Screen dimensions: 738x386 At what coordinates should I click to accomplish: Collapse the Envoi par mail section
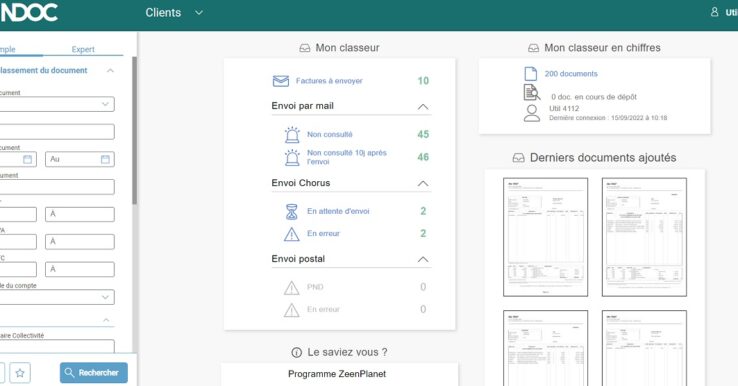[x=423, y=107]
